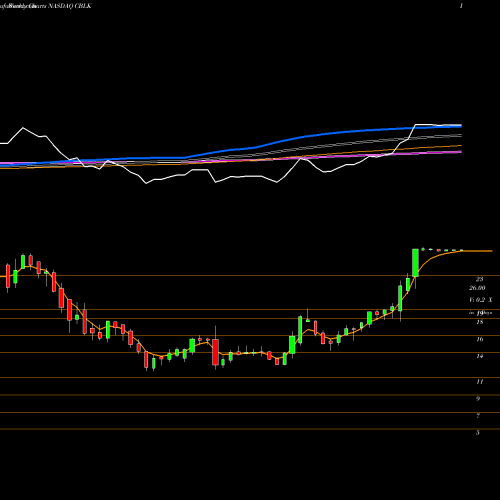Select the 7 price axis label
This screenshot has height=500, width=500.
tap(478, 416)
